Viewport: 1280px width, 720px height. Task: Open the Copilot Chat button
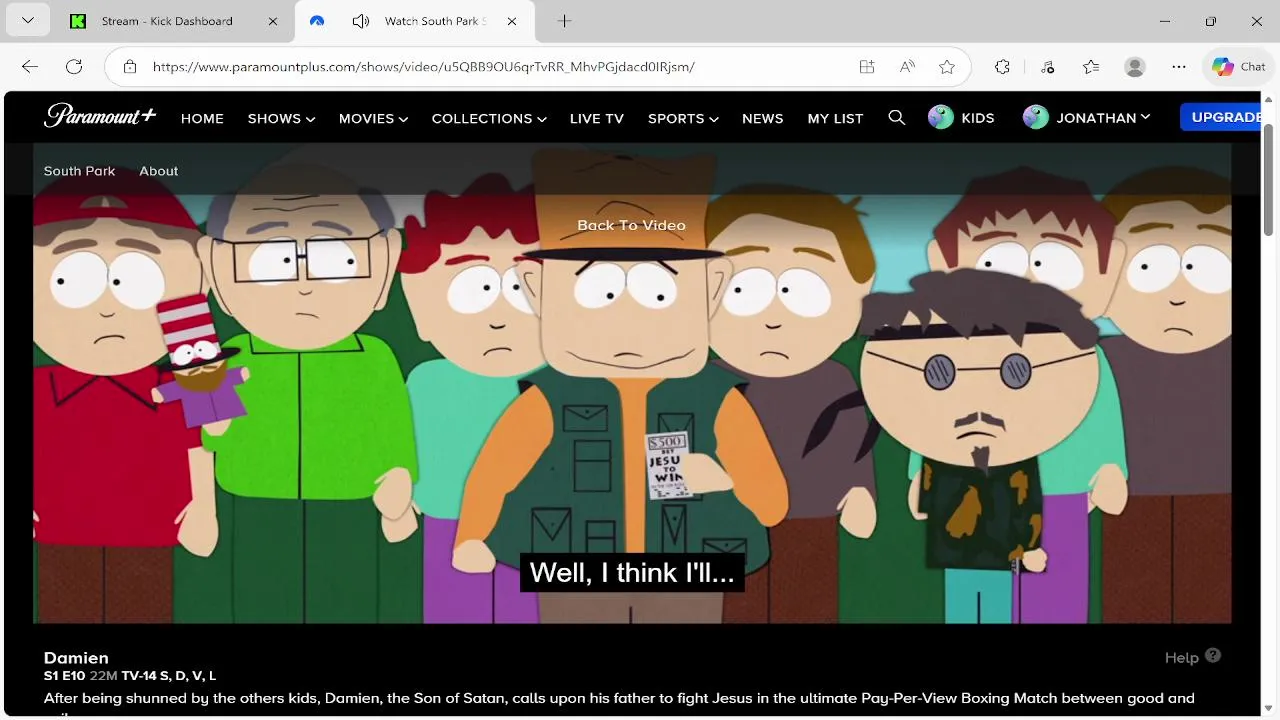(1239, 67)
